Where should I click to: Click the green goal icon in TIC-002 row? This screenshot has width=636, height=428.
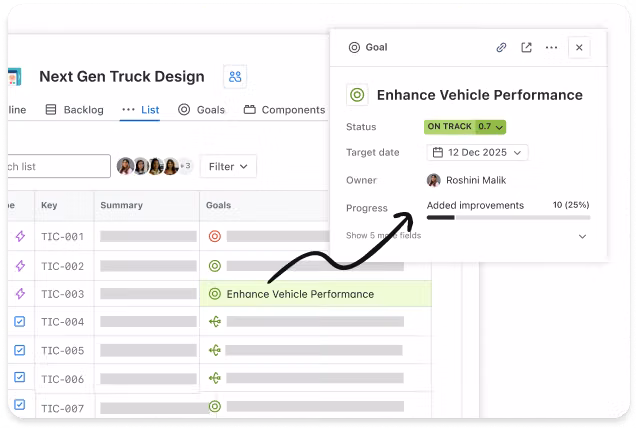pyautogui.click(x=214, y=266)
